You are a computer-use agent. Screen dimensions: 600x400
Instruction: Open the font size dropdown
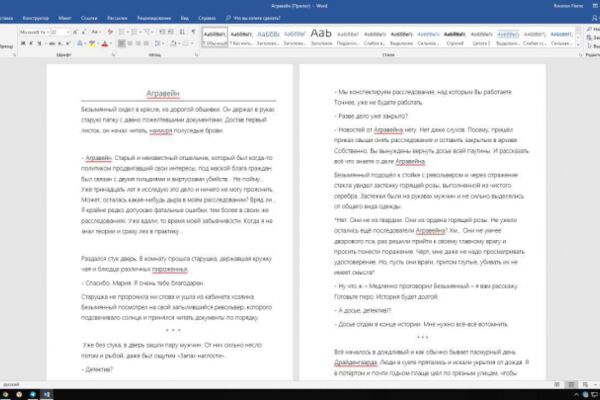pyautogui.click(x=68, y=32)
